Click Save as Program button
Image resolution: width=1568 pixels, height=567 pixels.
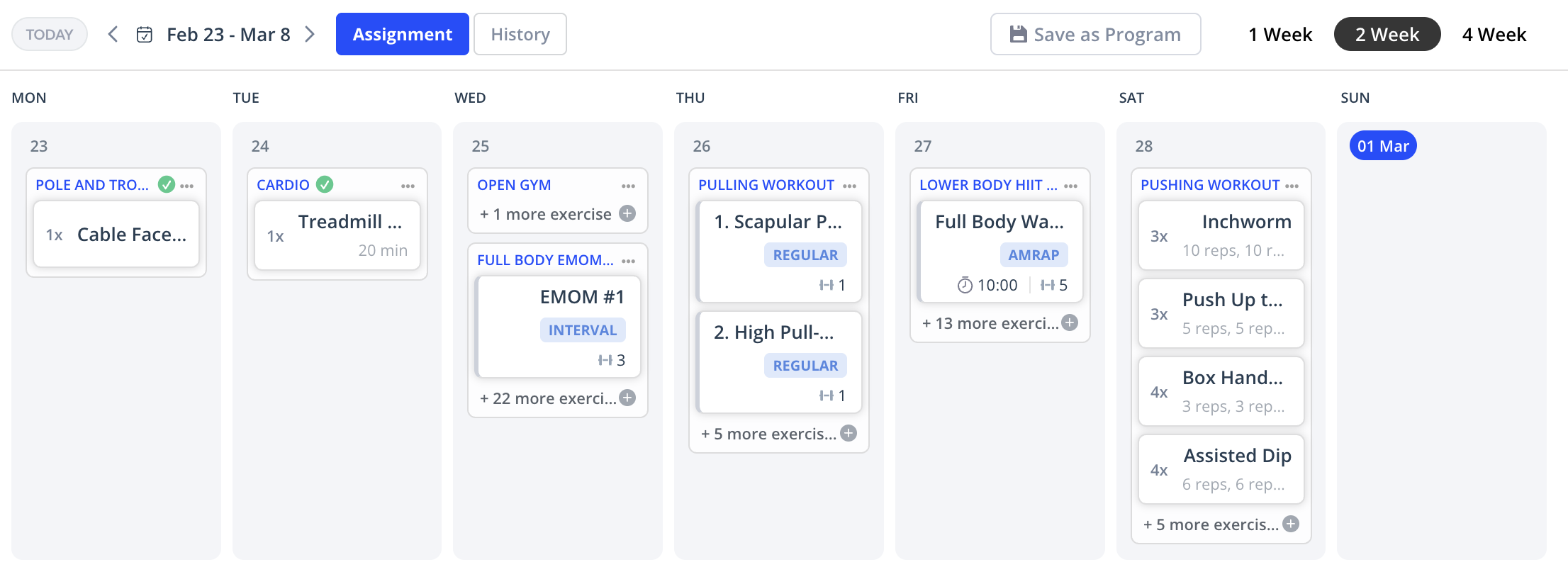click(1095, 35)
